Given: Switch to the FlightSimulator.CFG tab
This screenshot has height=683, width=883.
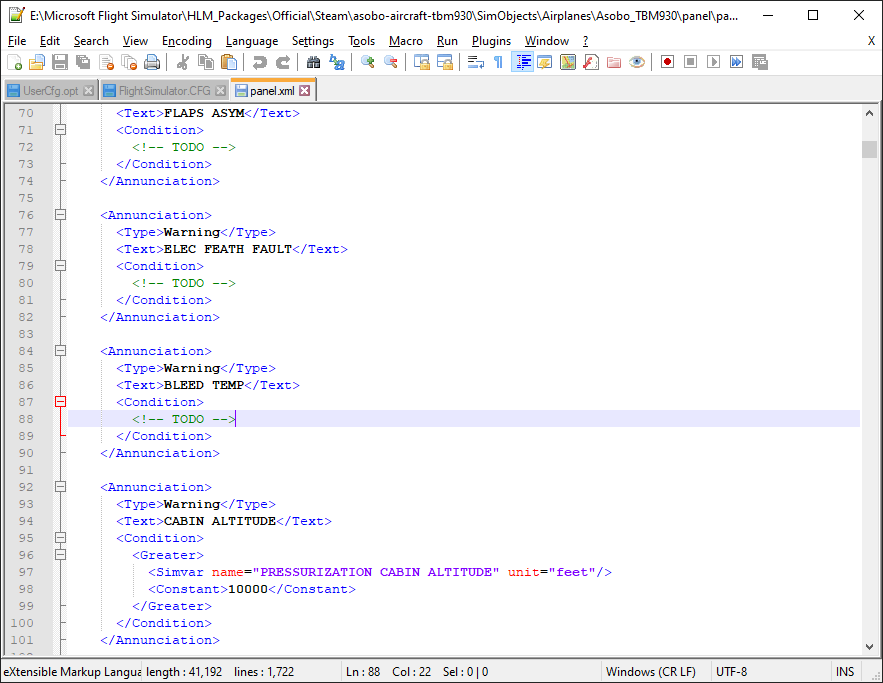Looking at the screenshot, I should tap(164, 91).
